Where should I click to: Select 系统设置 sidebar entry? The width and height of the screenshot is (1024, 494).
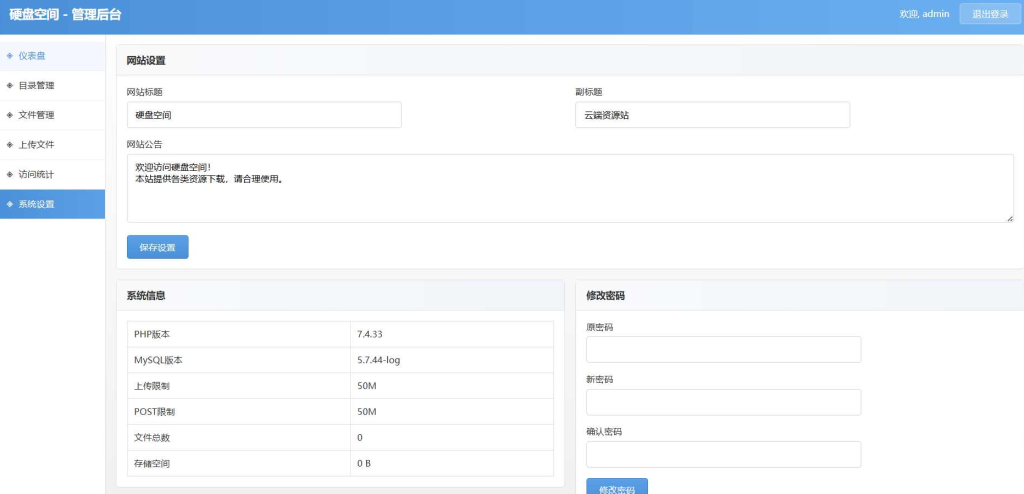[x=52, y=204]
